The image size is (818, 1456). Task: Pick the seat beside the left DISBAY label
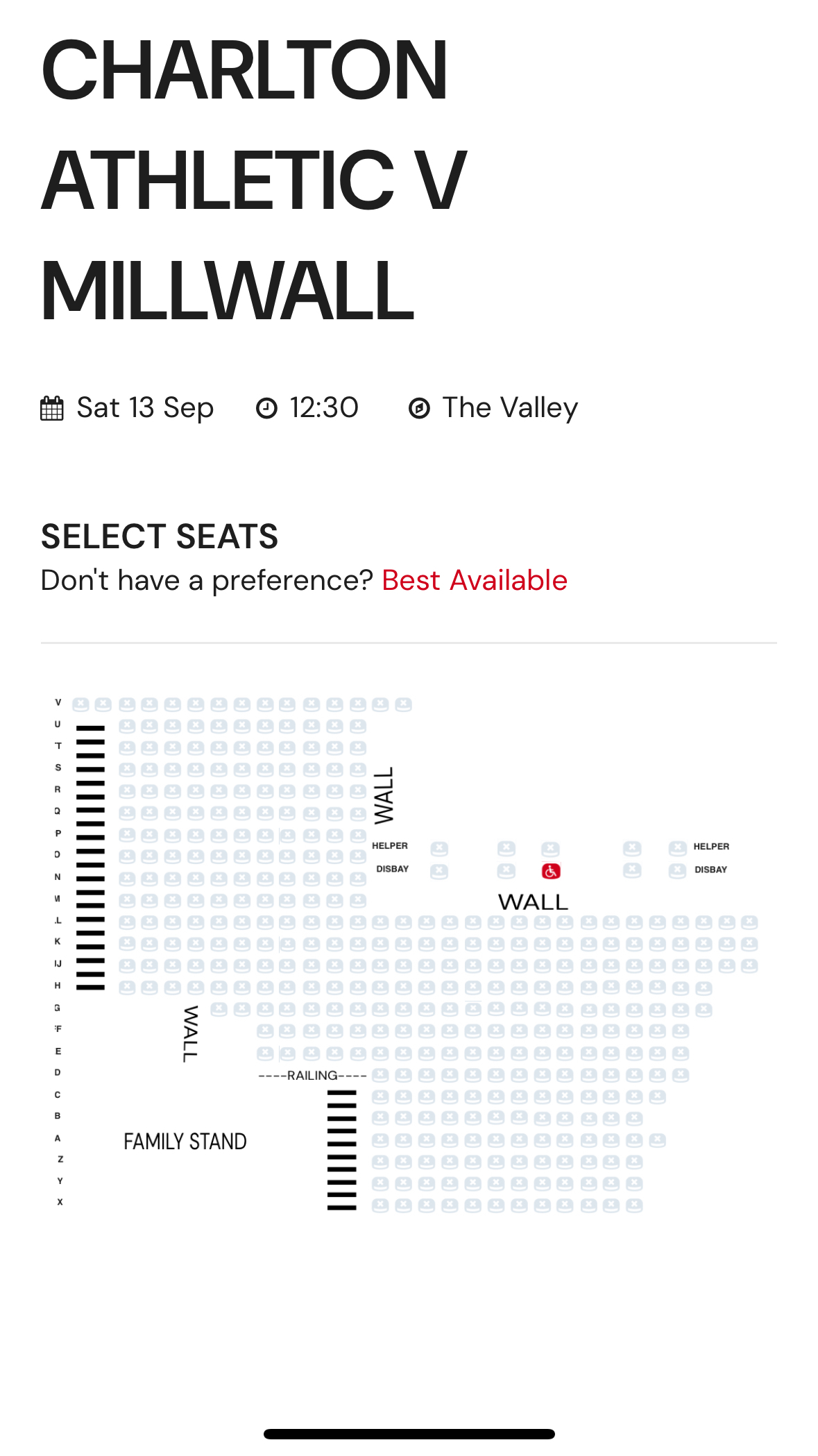pyautogui.click(x=439, y=871)
